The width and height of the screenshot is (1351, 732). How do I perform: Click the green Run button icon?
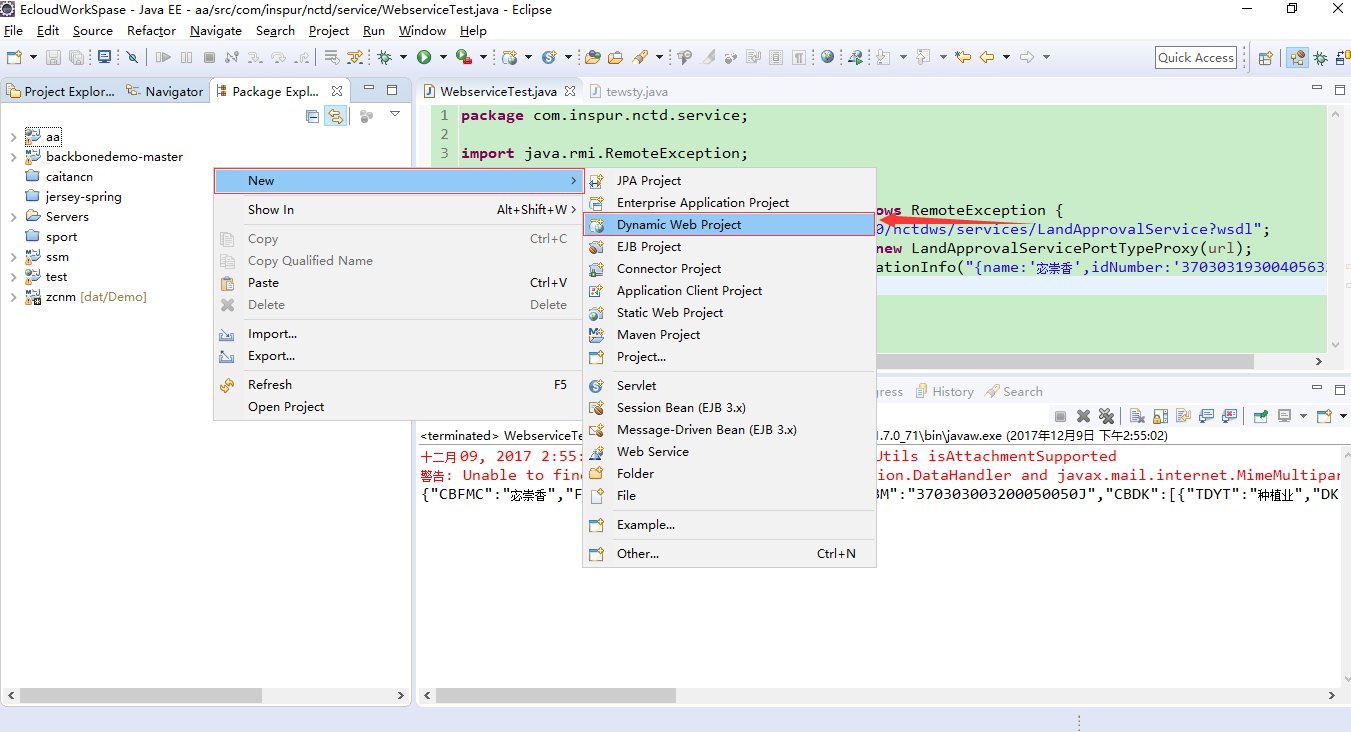424,57
